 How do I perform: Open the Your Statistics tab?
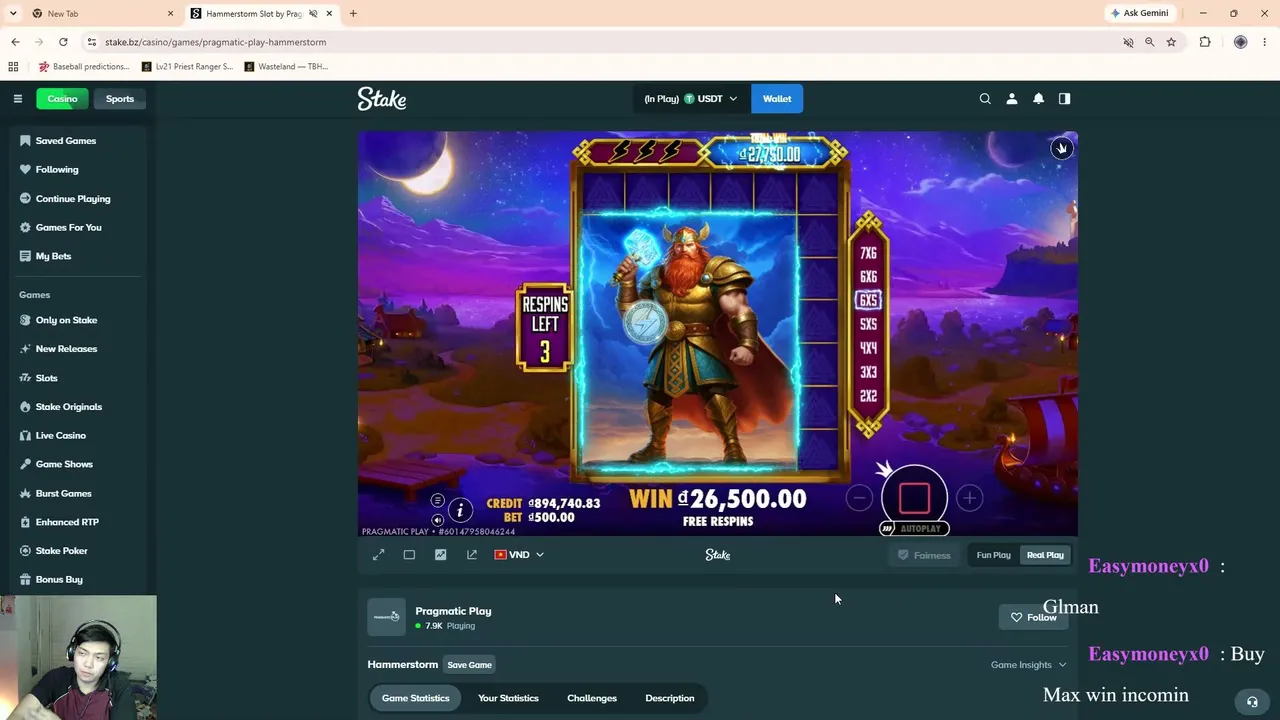pyautogui.click(x=508, y=698)
